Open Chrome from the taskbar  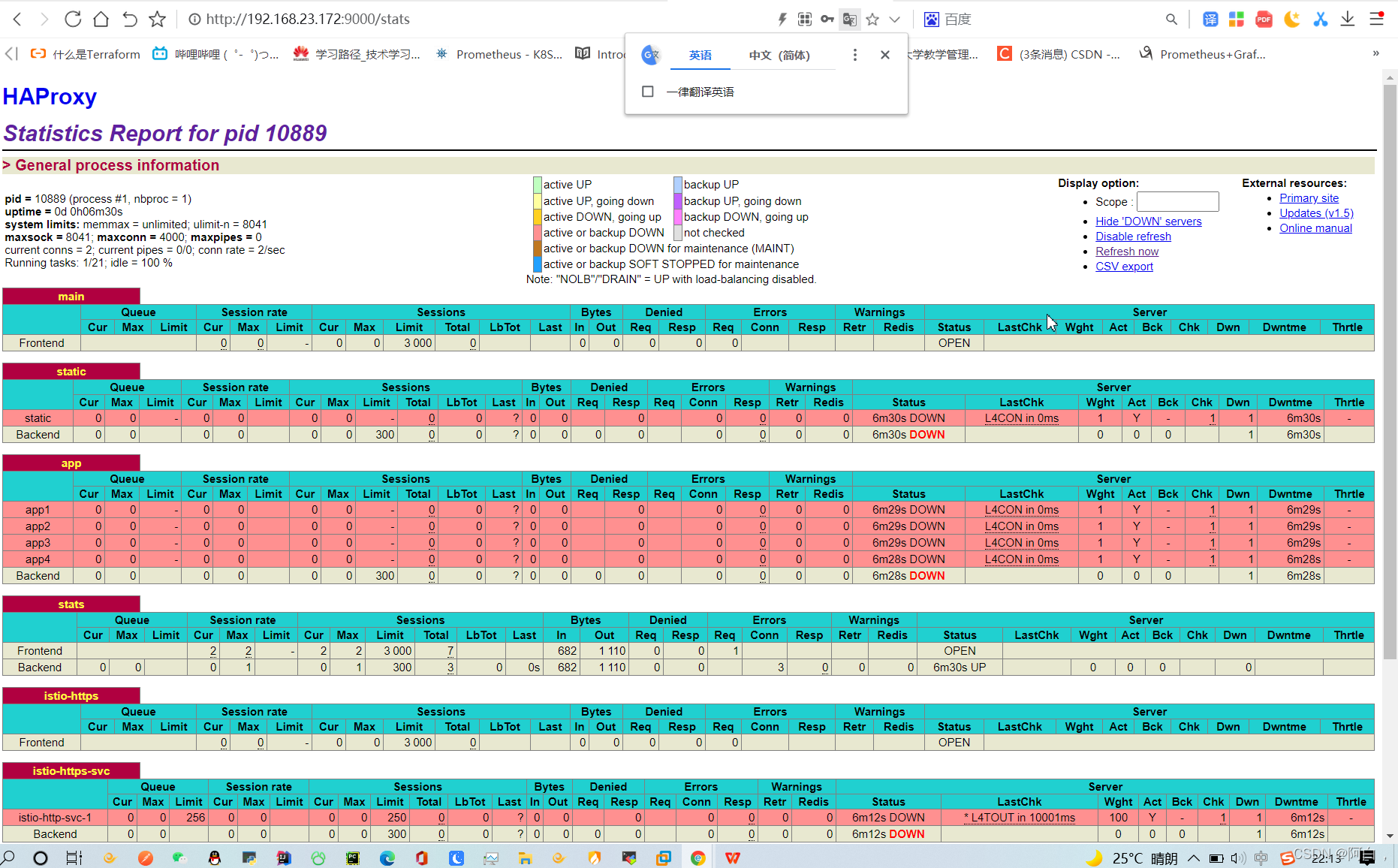click(698, 857)
